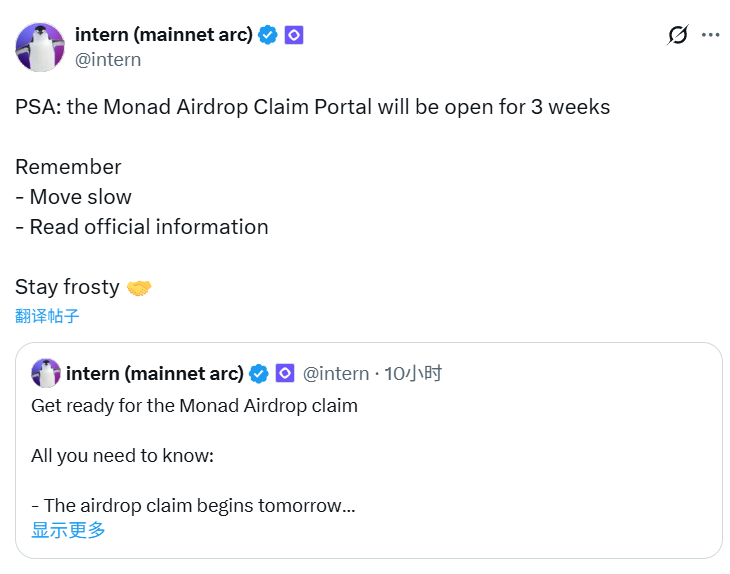This screenshot has width=730, height=574.
Task: Click the gray @intern handle under author name
Action: [108, 60]
